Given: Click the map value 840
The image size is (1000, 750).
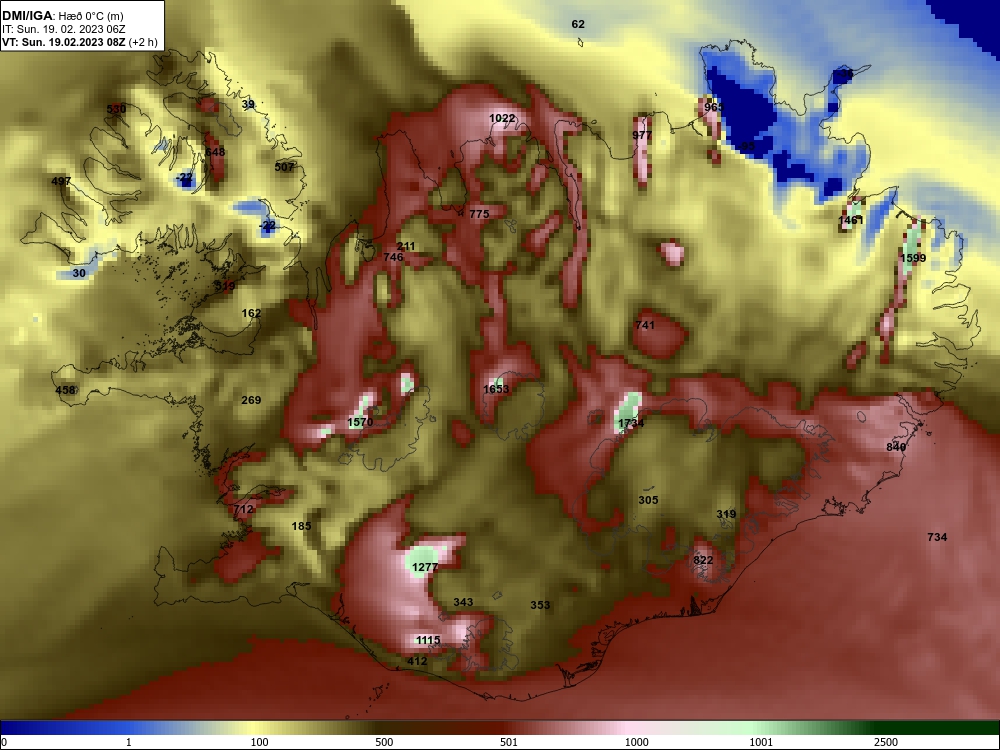Looking at the screenshot, I should (896, 448).
